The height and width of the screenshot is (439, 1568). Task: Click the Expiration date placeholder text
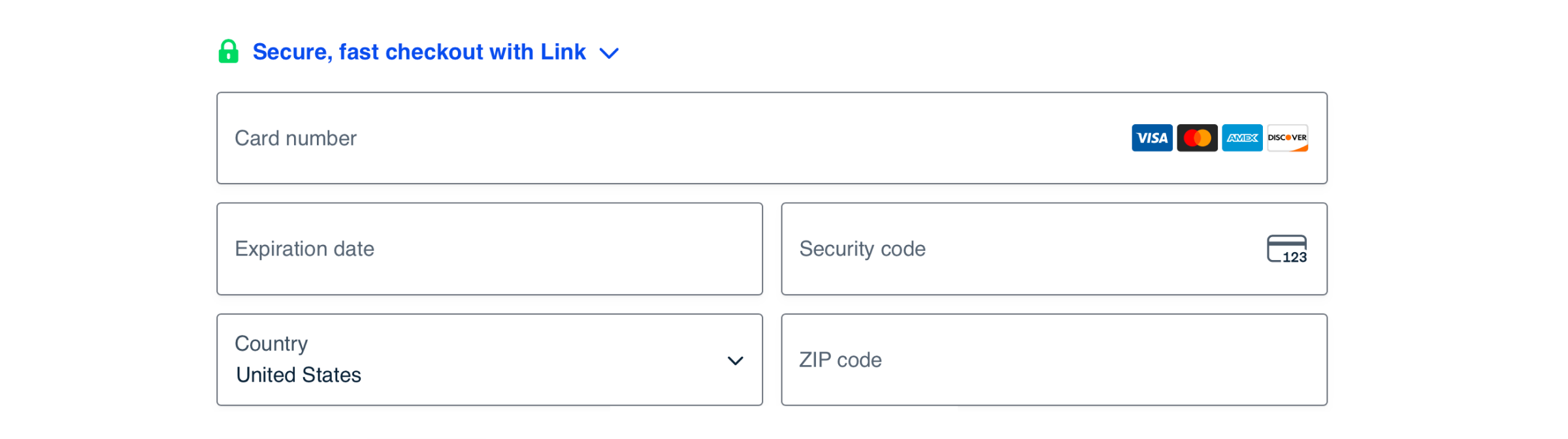pos(305,249)
